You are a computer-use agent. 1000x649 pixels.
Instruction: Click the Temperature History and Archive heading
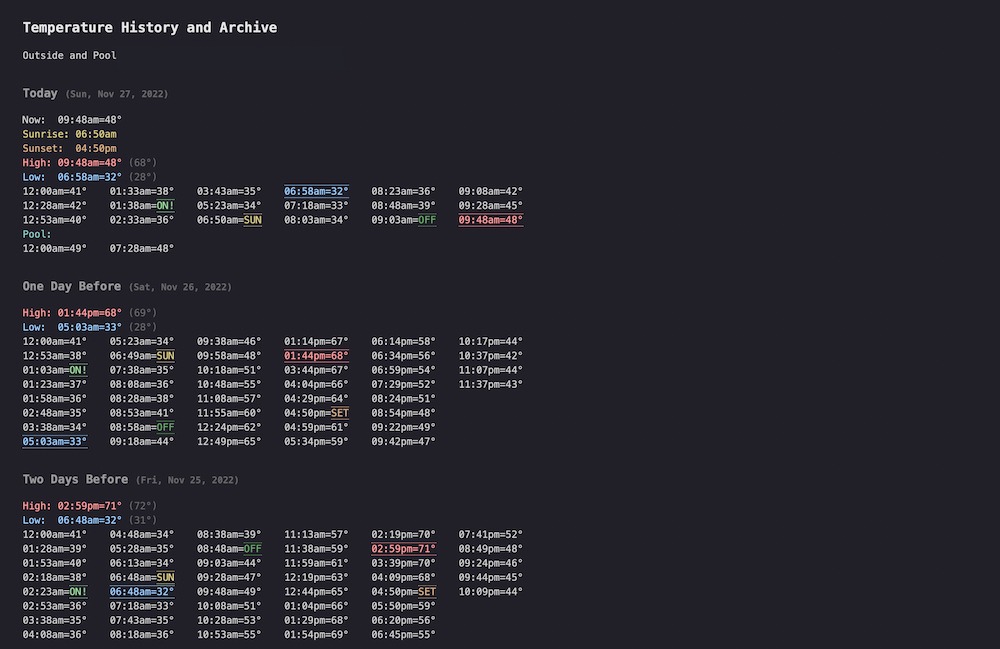[150, 27]
